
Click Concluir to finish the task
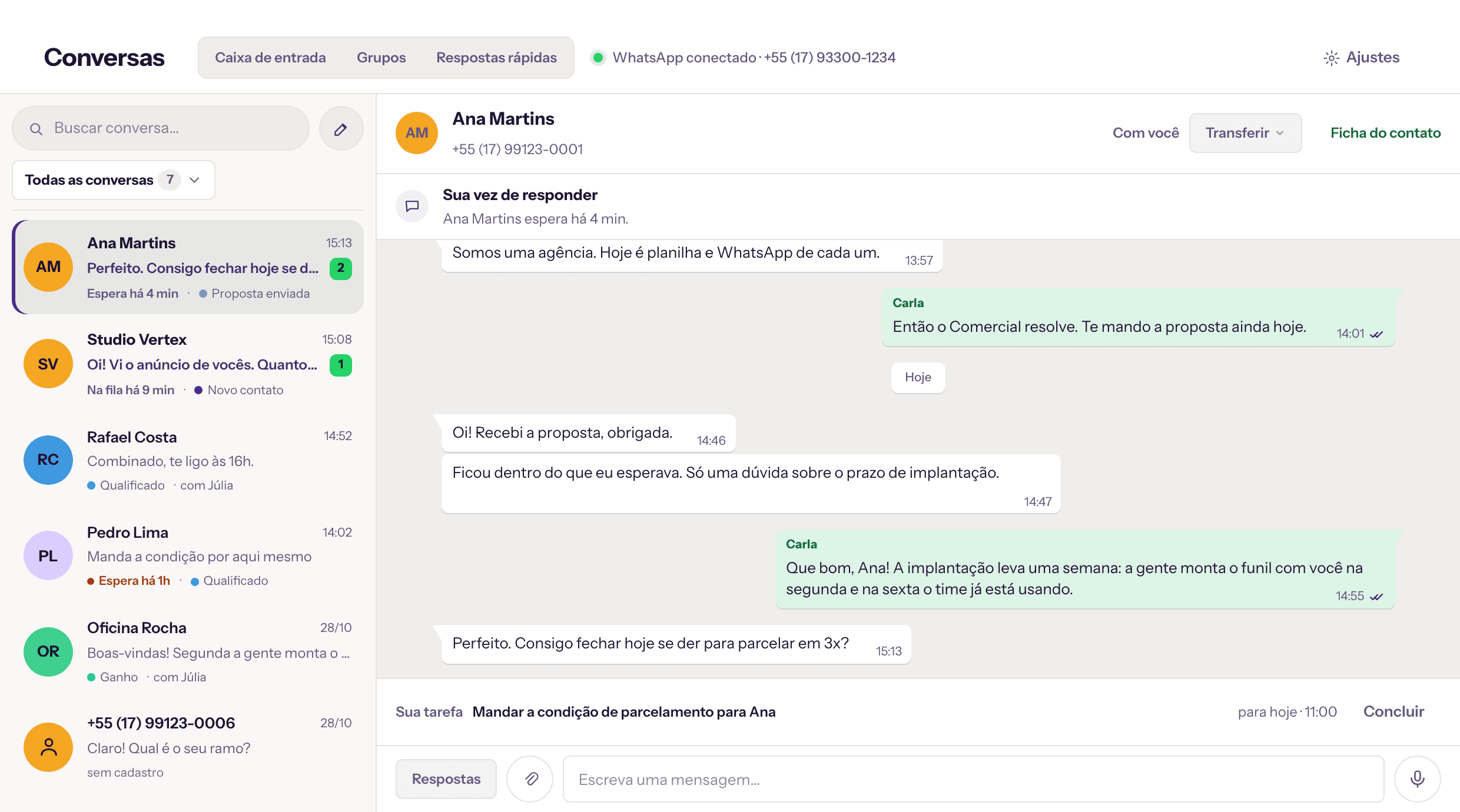[1393, 711]
